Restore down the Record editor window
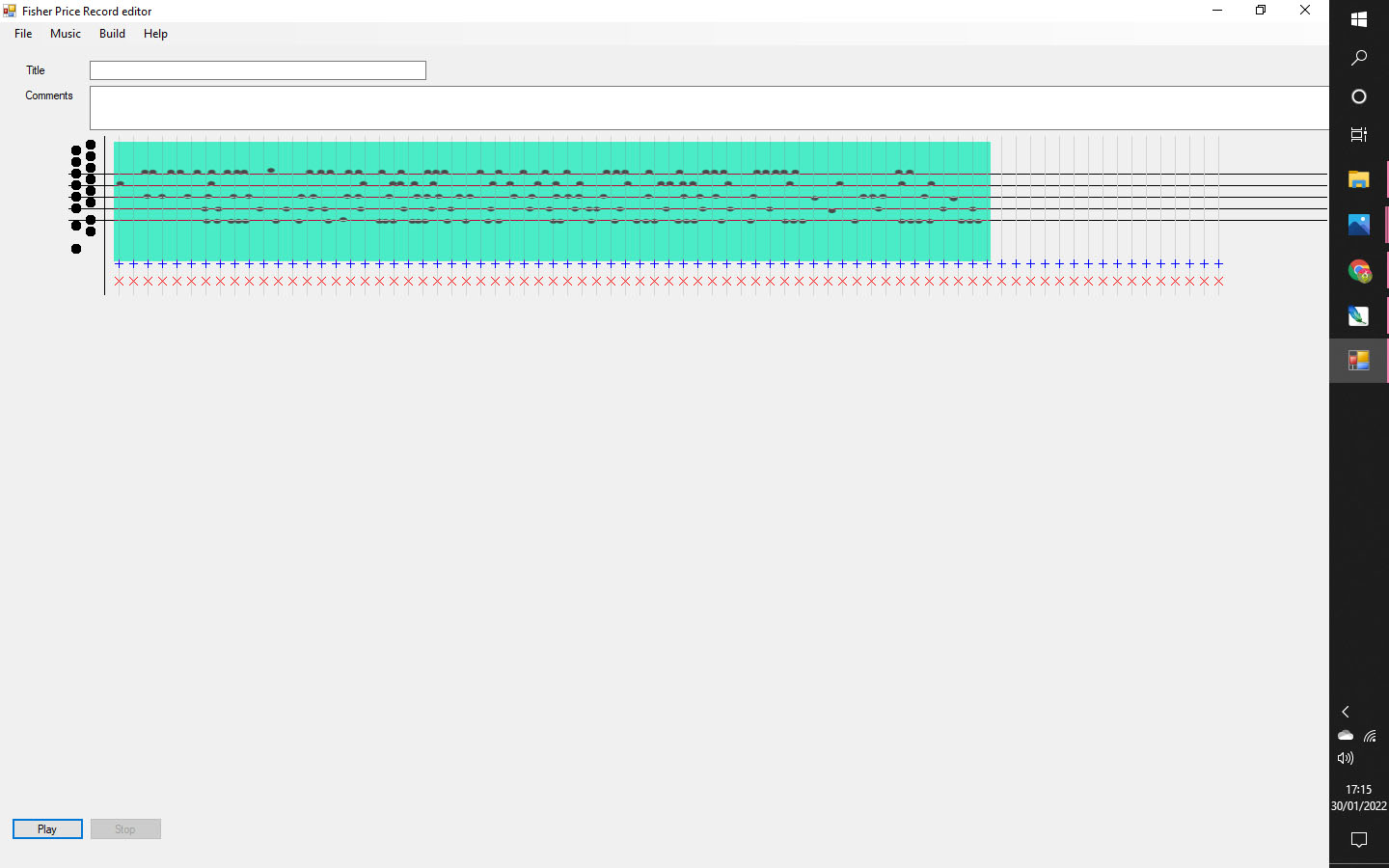The width and height of the screenshot is (1389, 868). pyautogui.click(x=1261, y=11)
